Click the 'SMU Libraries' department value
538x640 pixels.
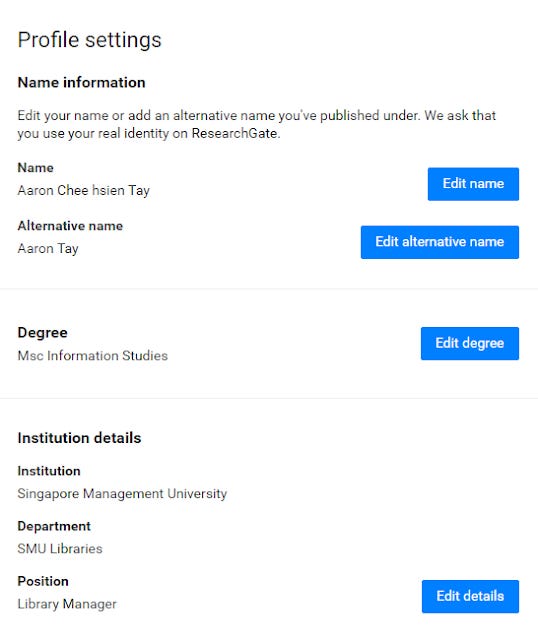[60, 549]
